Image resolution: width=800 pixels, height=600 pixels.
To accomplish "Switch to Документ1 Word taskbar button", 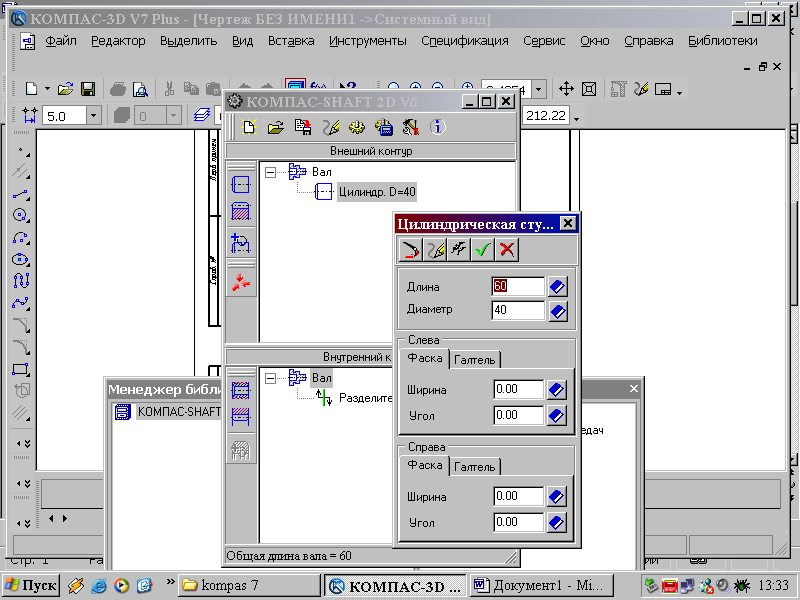I will (x=542, y=585).
